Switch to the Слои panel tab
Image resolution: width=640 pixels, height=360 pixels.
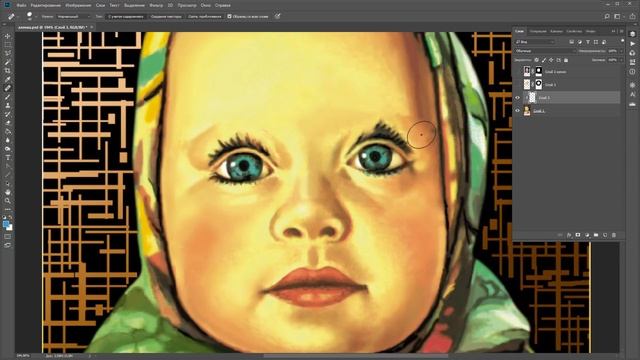[x=520, y=31]
